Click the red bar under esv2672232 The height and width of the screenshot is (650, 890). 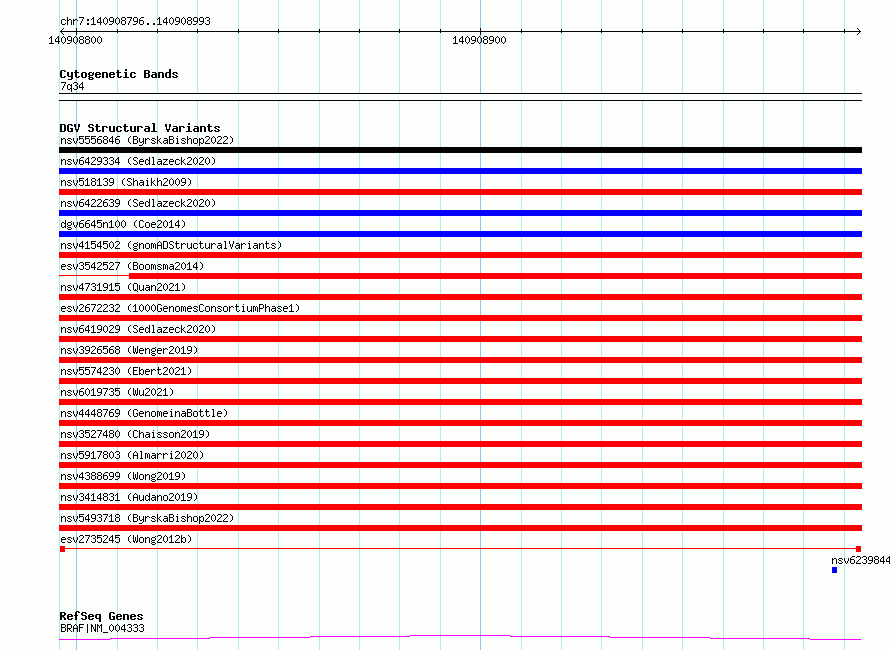[x=460, y=318]
